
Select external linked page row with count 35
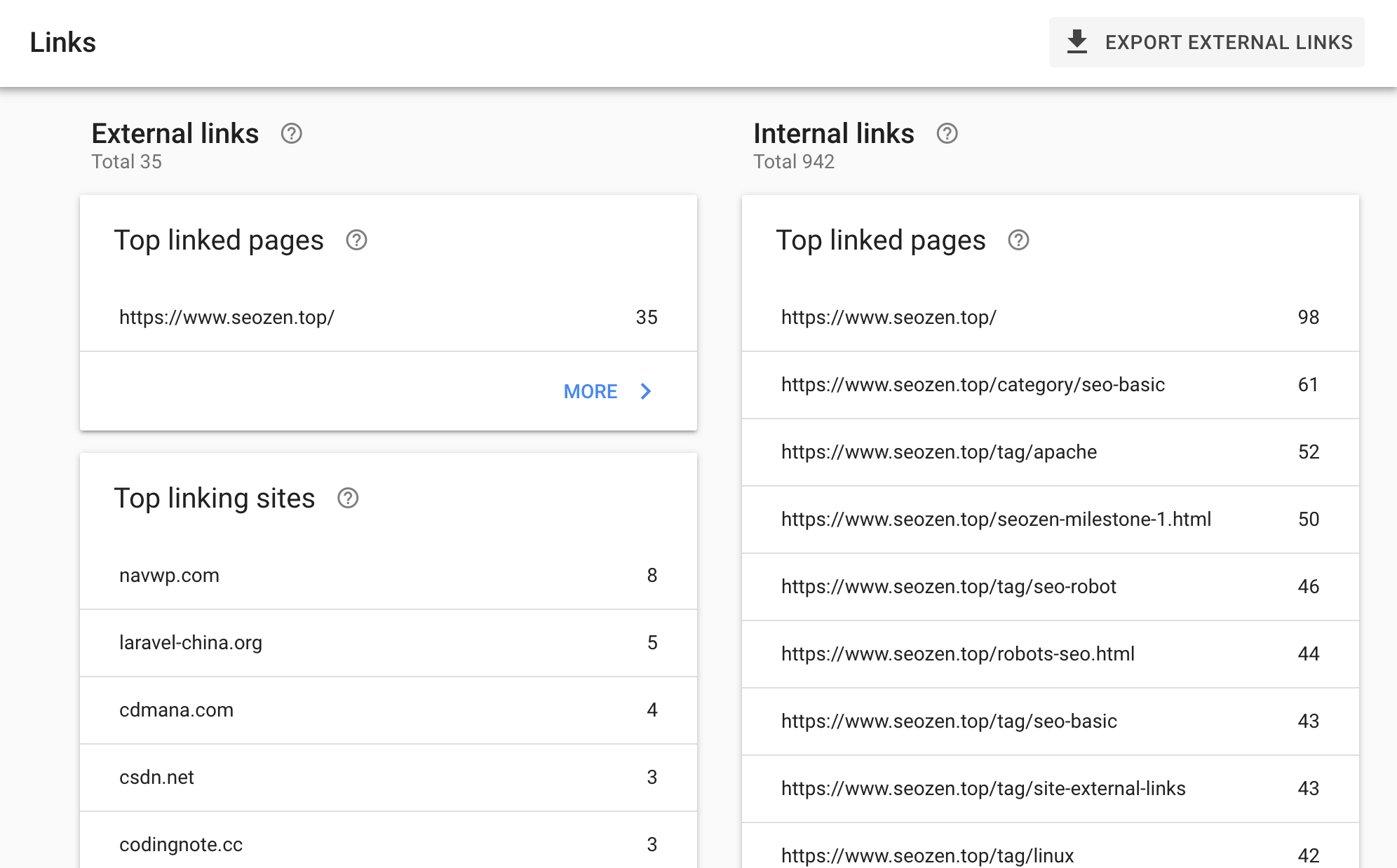click(x=389, y=318)
